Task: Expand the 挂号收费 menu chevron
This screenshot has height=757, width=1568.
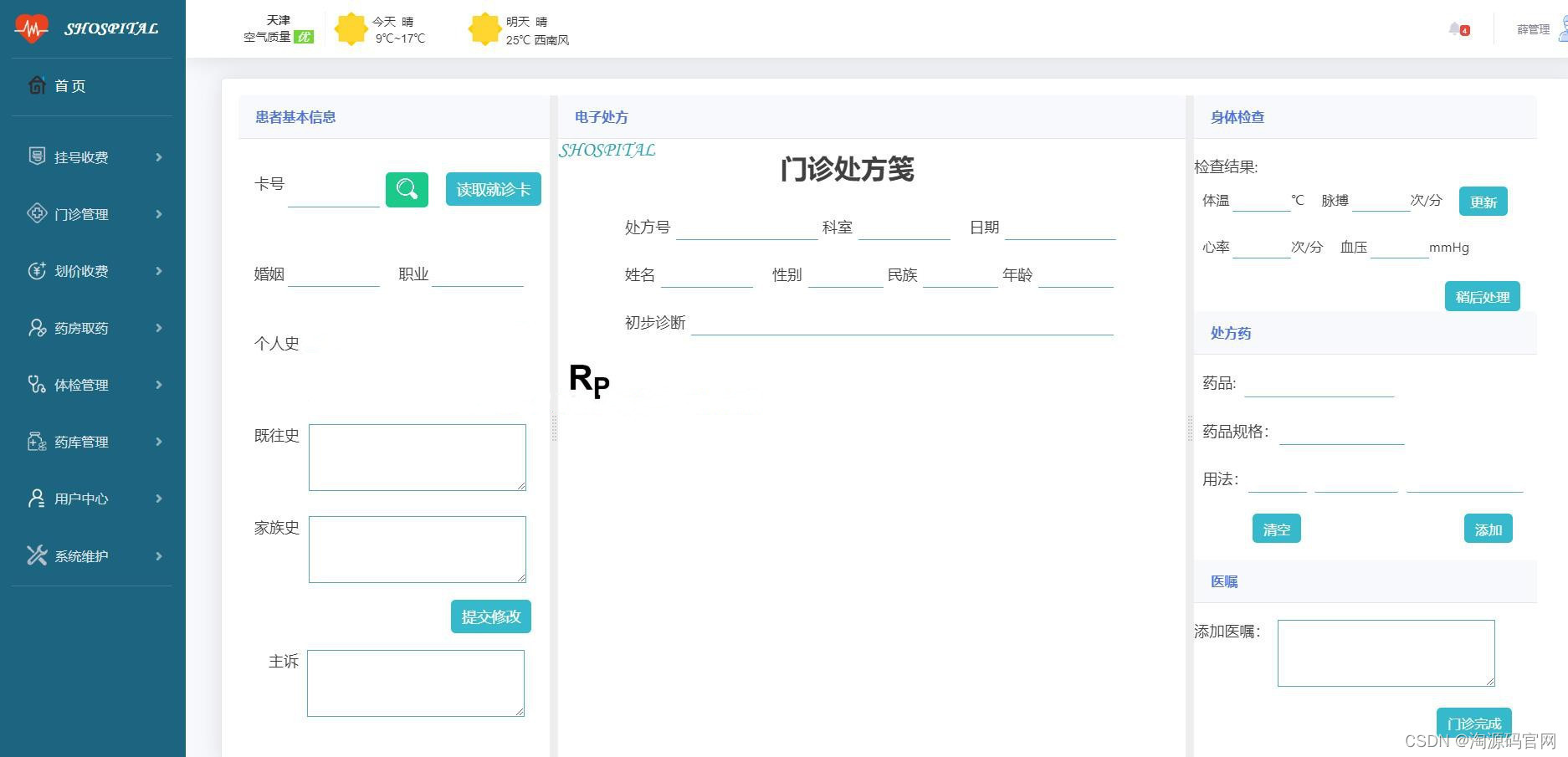Action: click(x=159, y=156)
